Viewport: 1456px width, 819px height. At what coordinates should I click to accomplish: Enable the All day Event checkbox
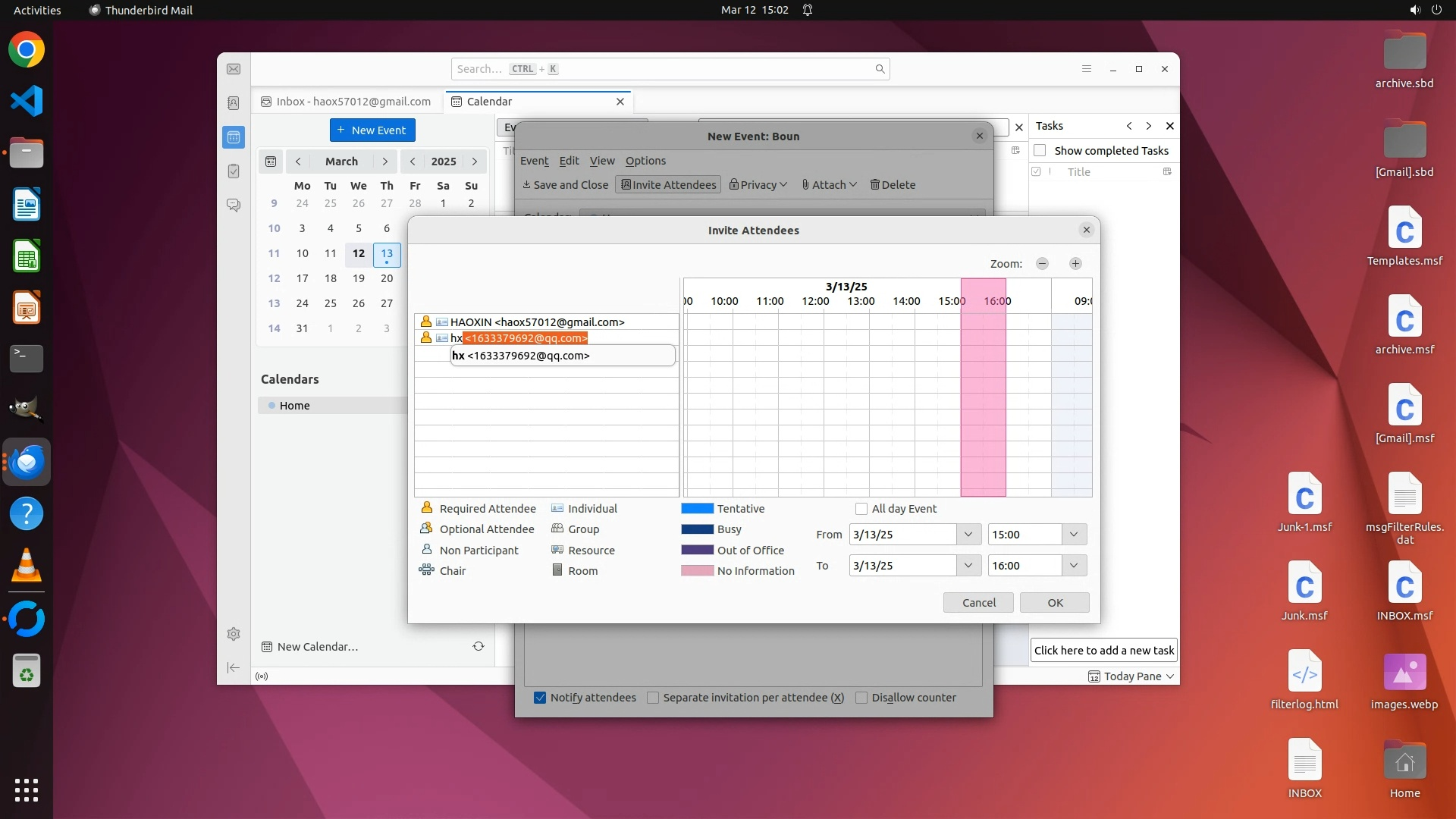click(861, 509)
